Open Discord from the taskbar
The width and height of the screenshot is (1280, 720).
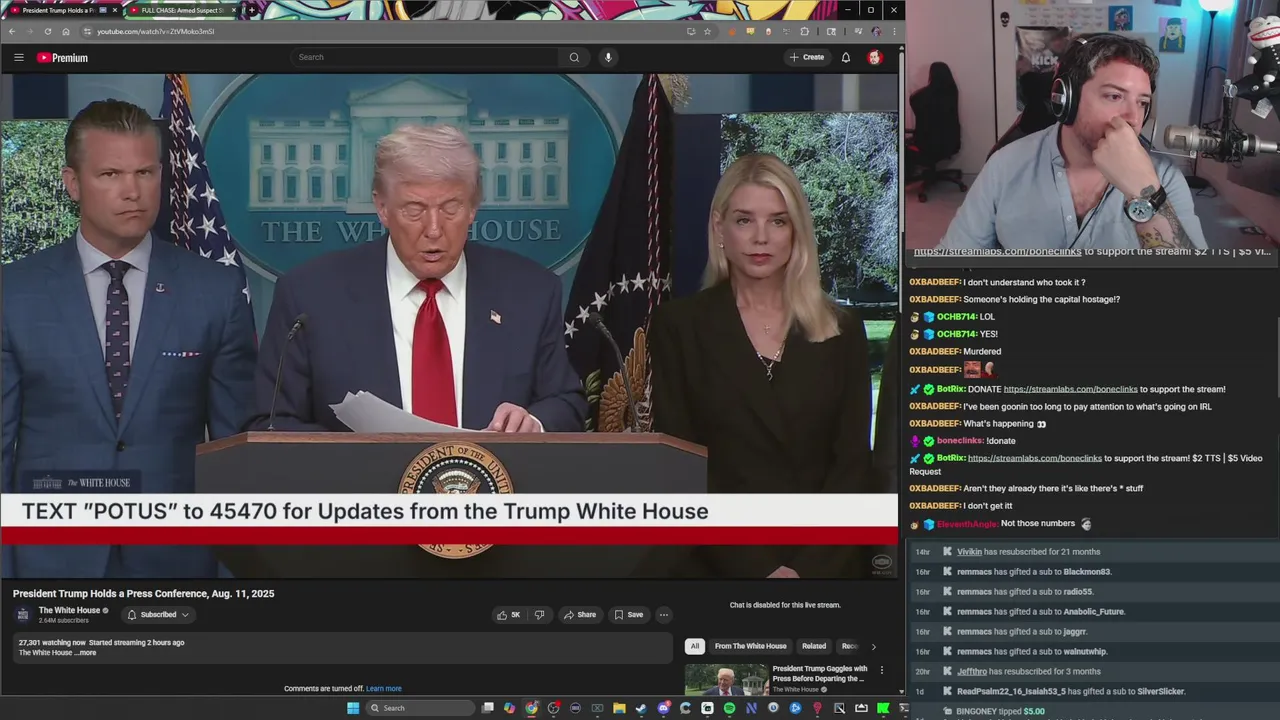[663, 708]
